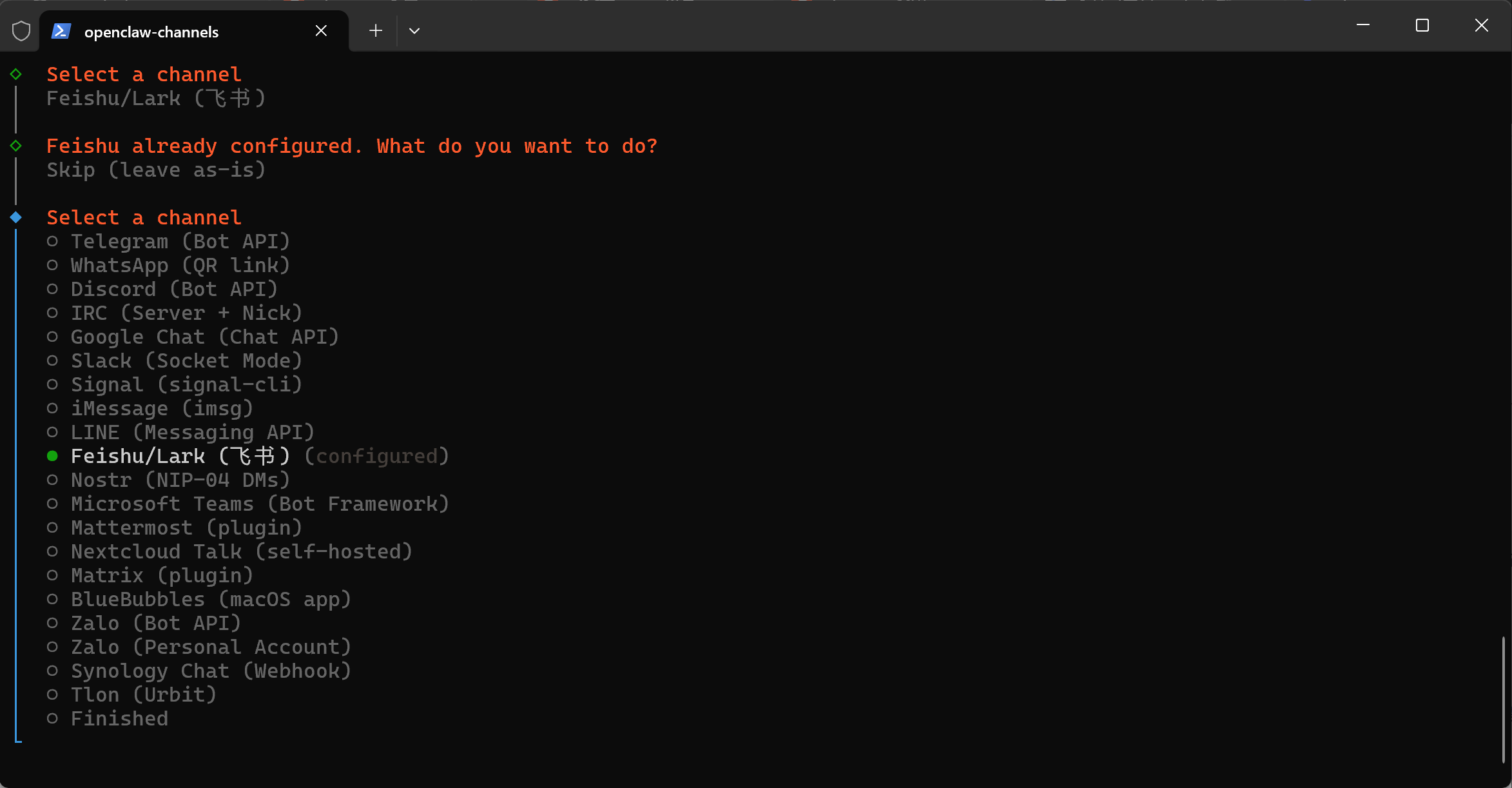Click the green diamond beside 'Feishu already configured'
The width and height of the screenshot is (1512, 788).
[16, 146]
